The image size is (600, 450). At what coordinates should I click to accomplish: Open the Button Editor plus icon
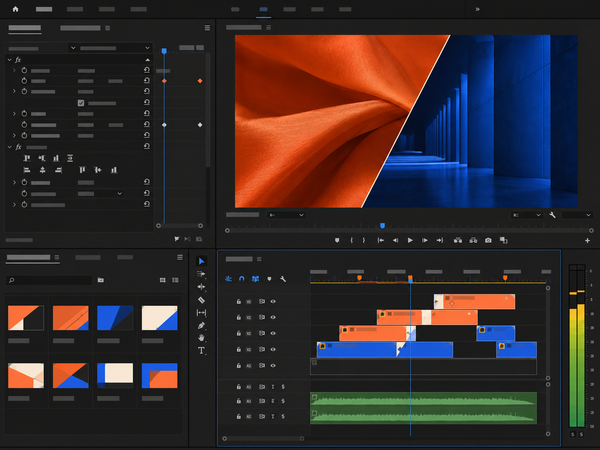[587, 240]
